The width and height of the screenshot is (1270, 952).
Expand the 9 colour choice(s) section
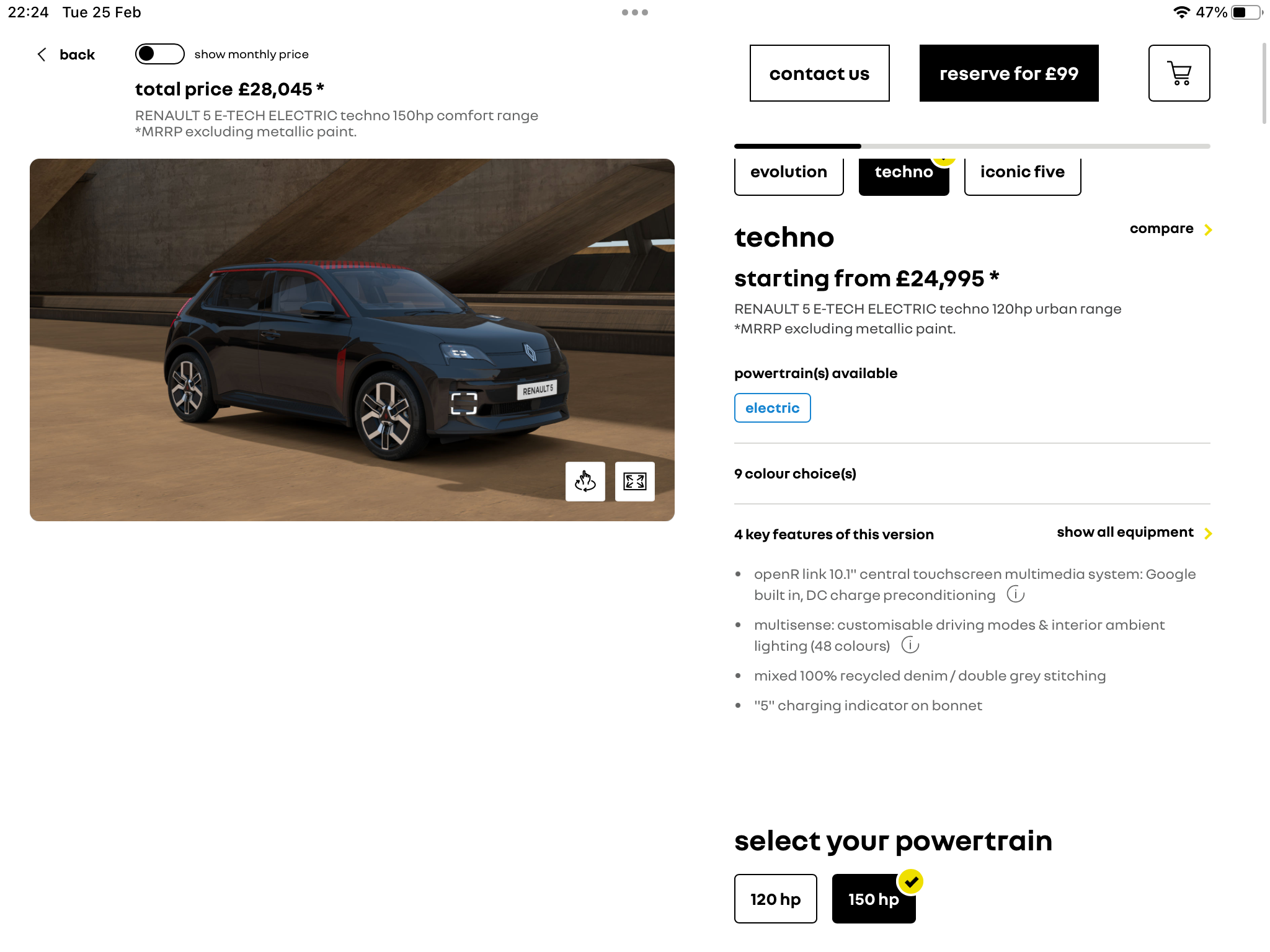pos(972,474)
